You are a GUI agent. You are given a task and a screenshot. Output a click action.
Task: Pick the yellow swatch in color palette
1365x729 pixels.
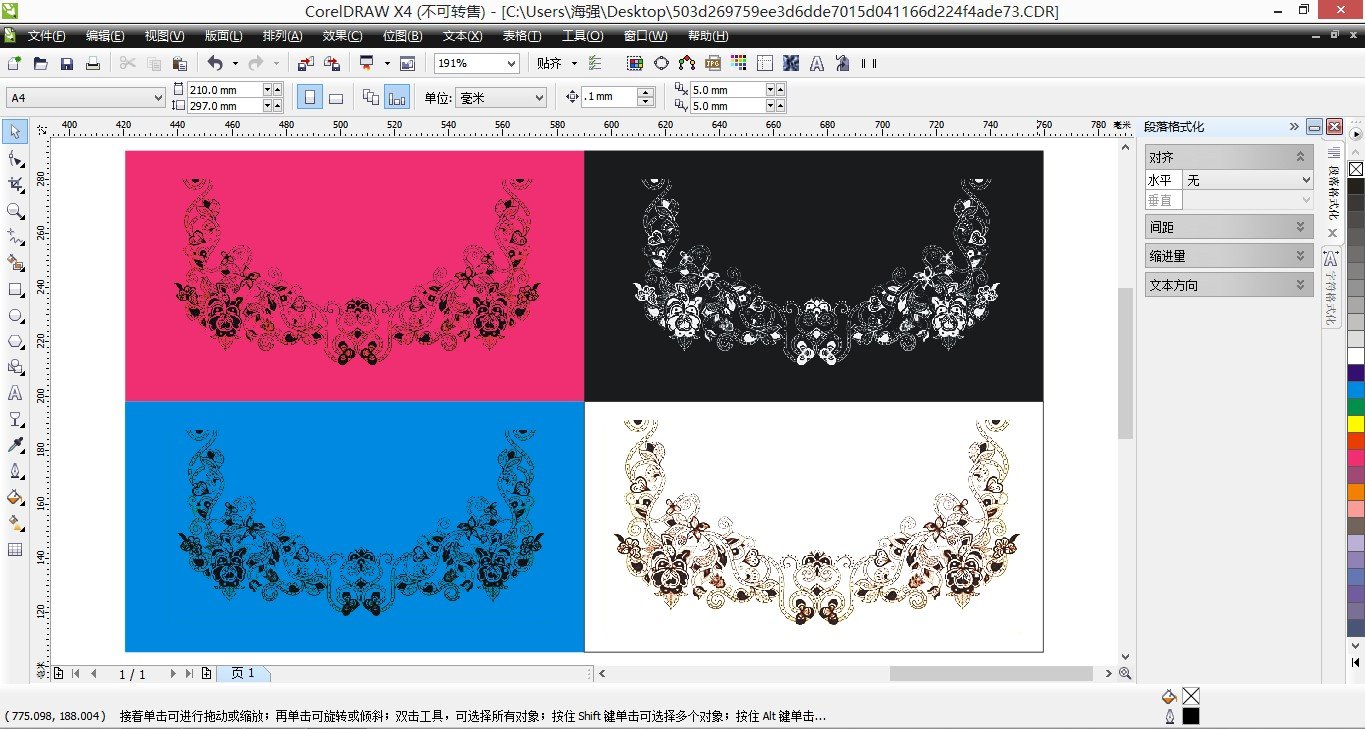point(1356,424)
